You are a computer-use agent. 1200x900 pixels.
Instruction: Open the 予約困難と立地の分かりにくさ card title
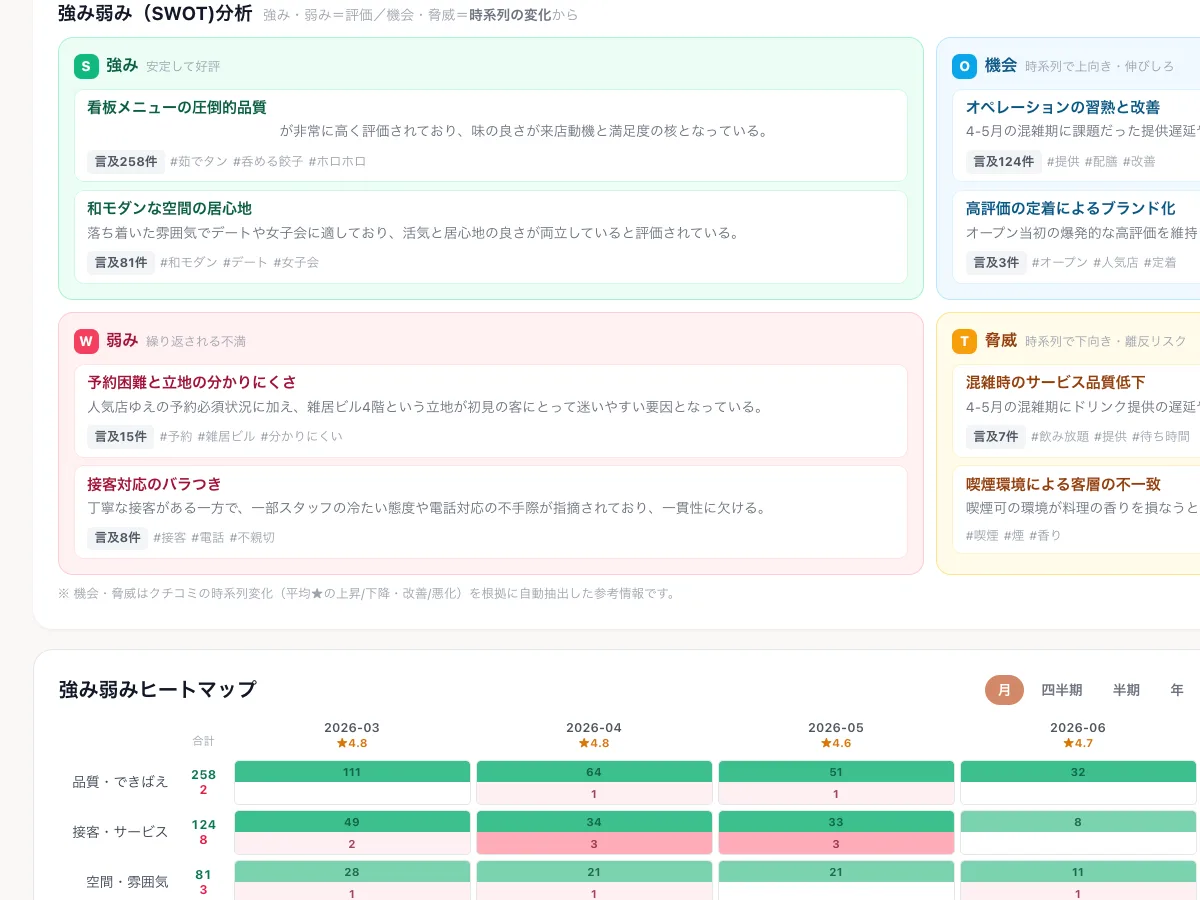click(x=192, y=382)
